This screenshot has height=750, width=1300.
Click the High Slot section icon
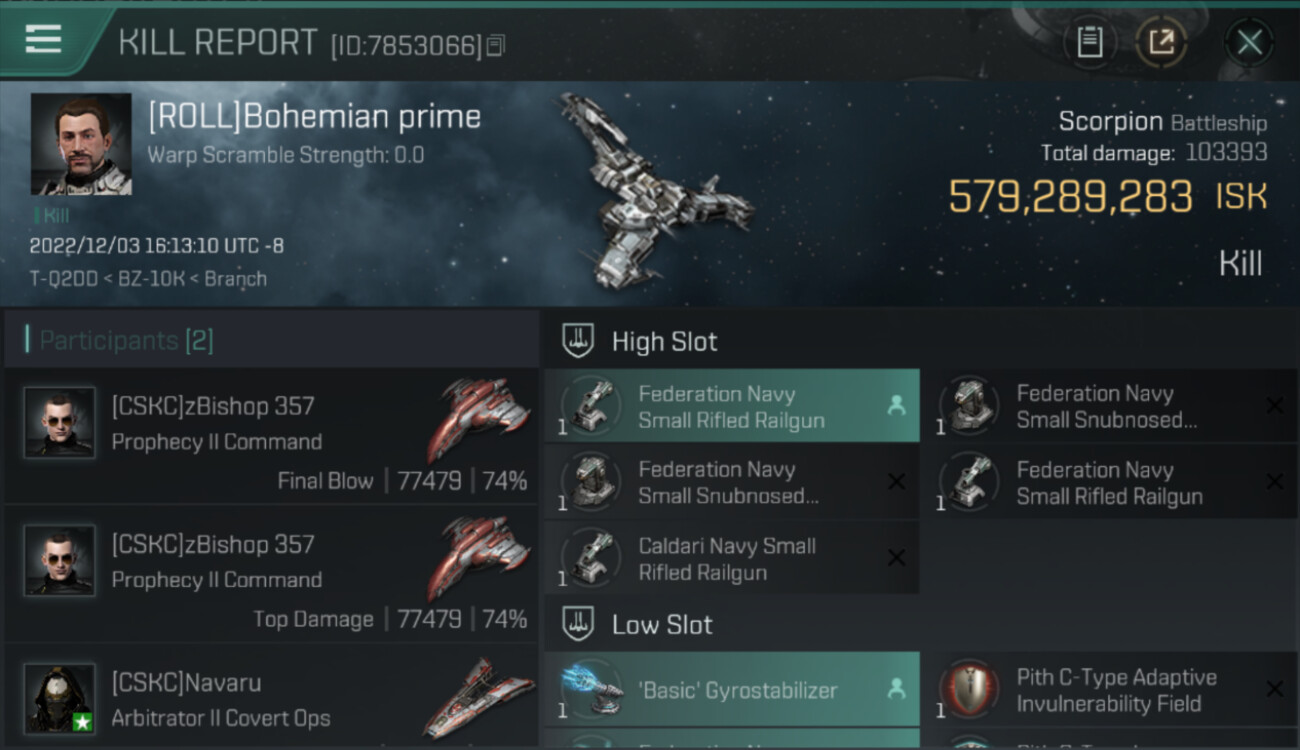click(x=578, y=341)
